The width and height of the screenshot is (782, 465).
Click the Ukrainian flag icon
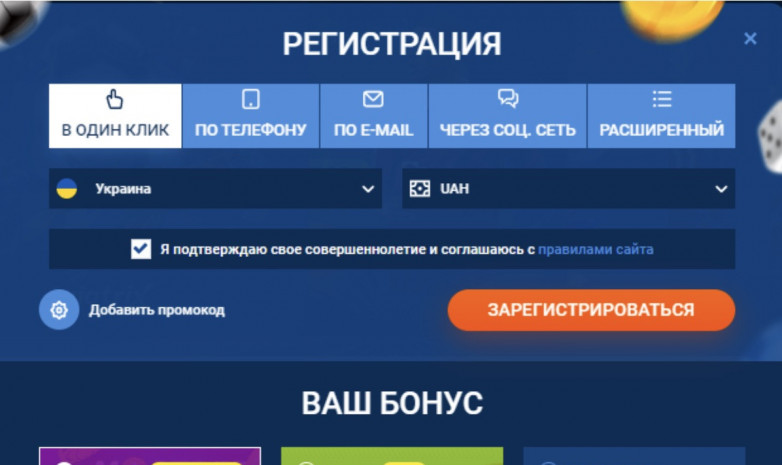[66, 189]
